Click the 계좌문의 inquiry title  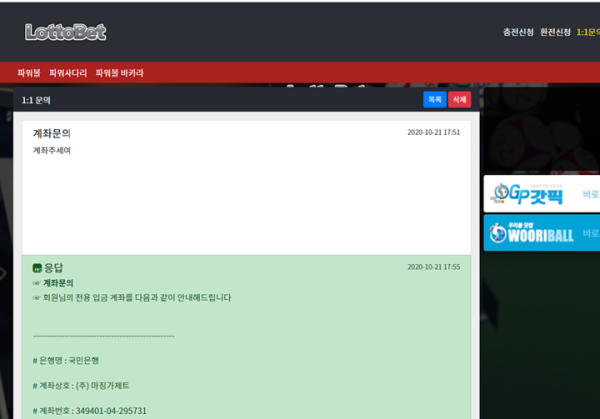(52, 133)
